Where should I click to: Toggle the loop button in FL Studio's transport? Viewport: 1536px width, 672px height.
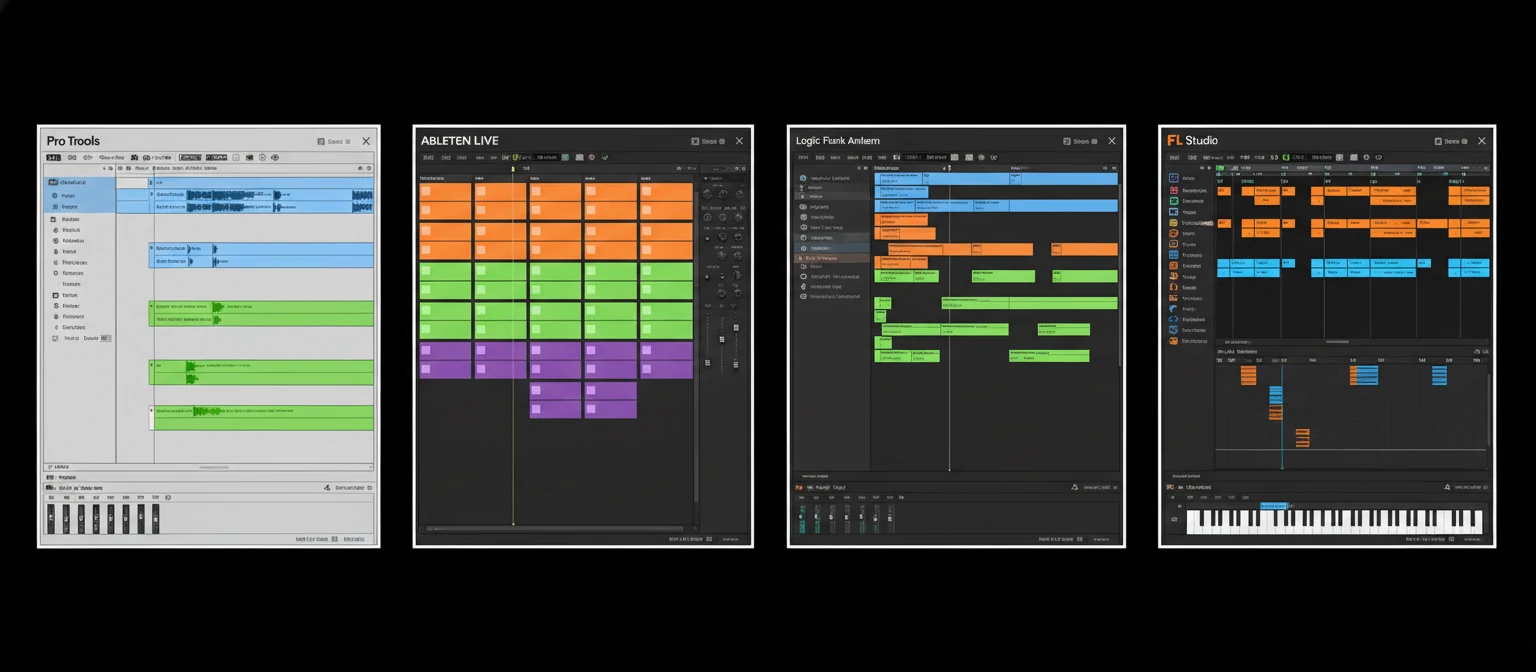[x=1379, y=157]
